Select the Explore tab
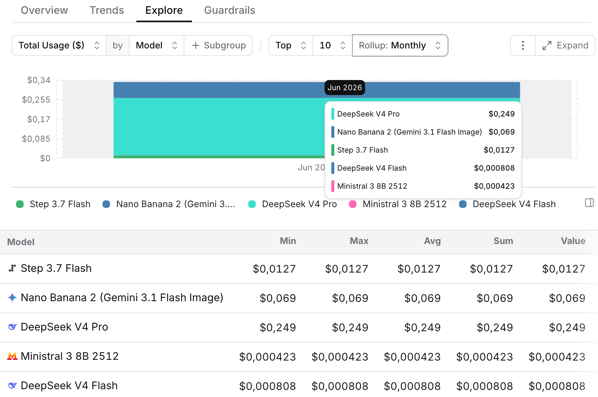The width and height of the screenshot is (598, 397). click(164, 10)
